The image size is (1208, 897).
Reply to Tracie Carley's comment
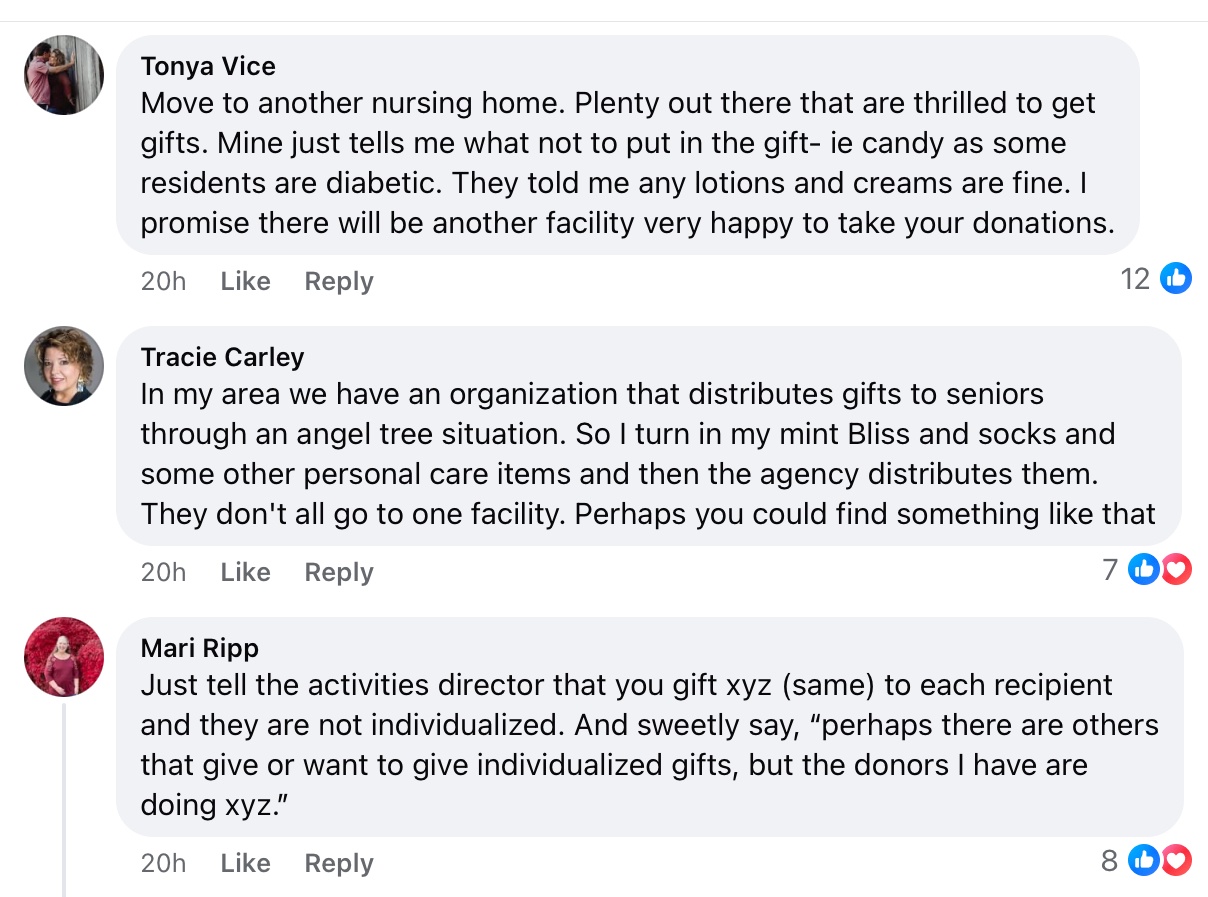pyautogui.click(x=339, y=572)
